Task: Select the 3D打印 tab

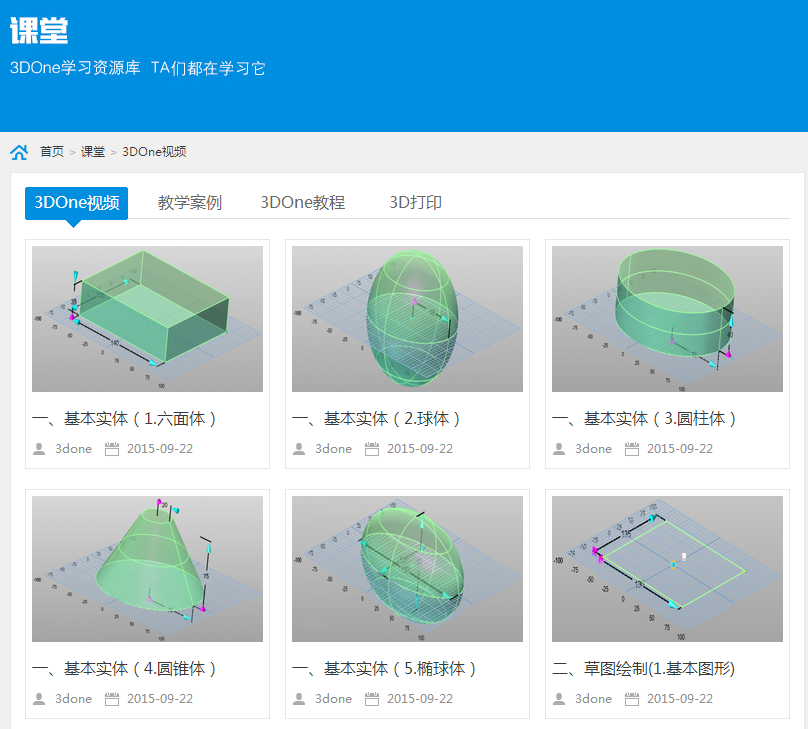Action: point(415,203)
